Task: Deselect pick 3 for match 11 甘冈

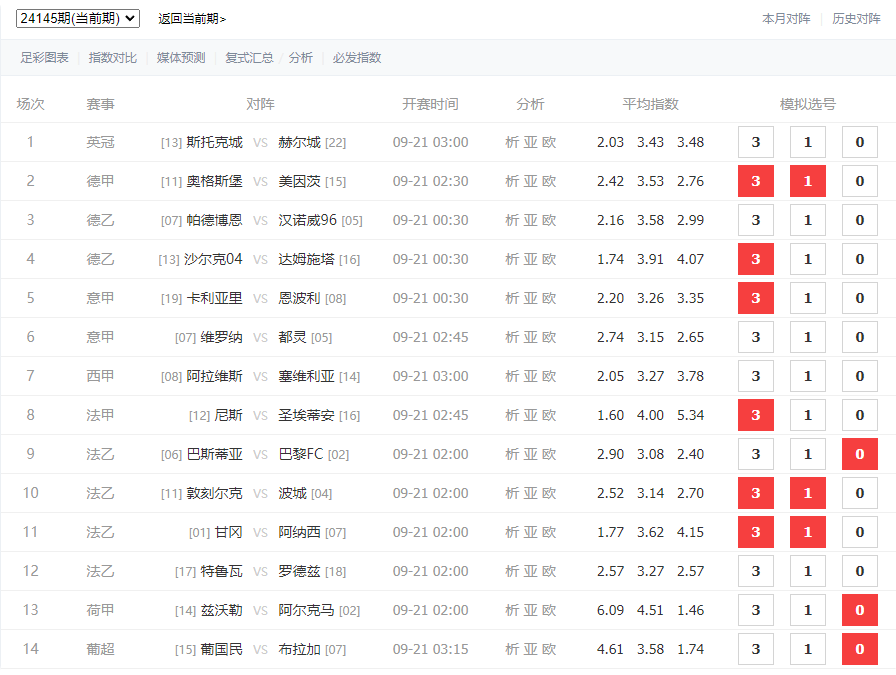Action: click(x=756, y=532)
